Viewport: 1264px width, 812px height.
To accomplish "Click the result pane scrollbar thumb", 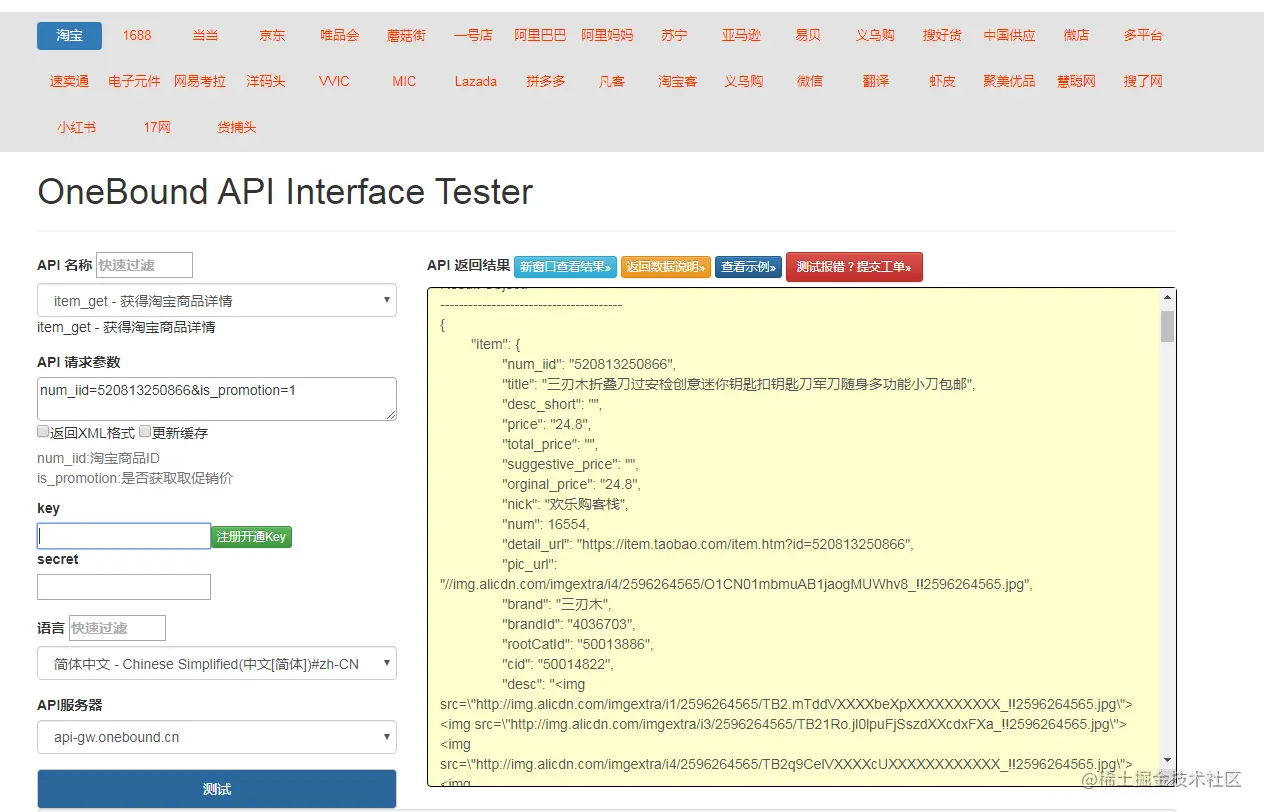I will 1167,326.
